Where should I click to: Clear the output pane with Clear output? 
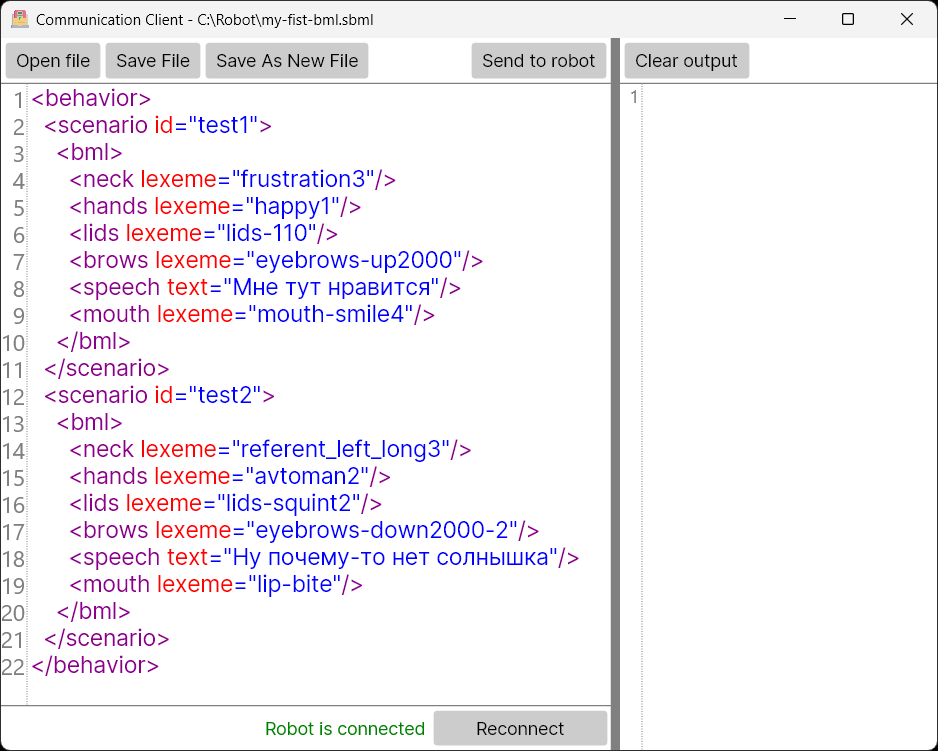[x=686, y=60]
